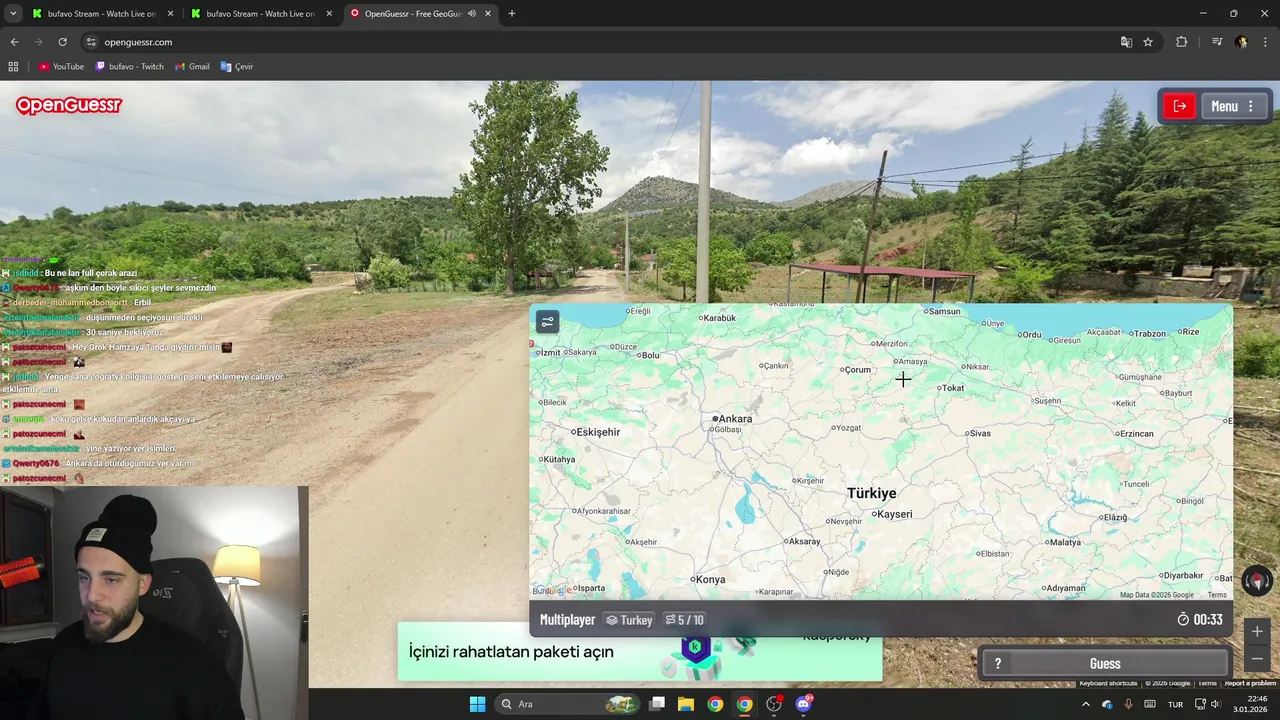This screenshot has width=1280, height=720.
Task: Click Erzincan on the map
Action: (x=1136, y=433)
